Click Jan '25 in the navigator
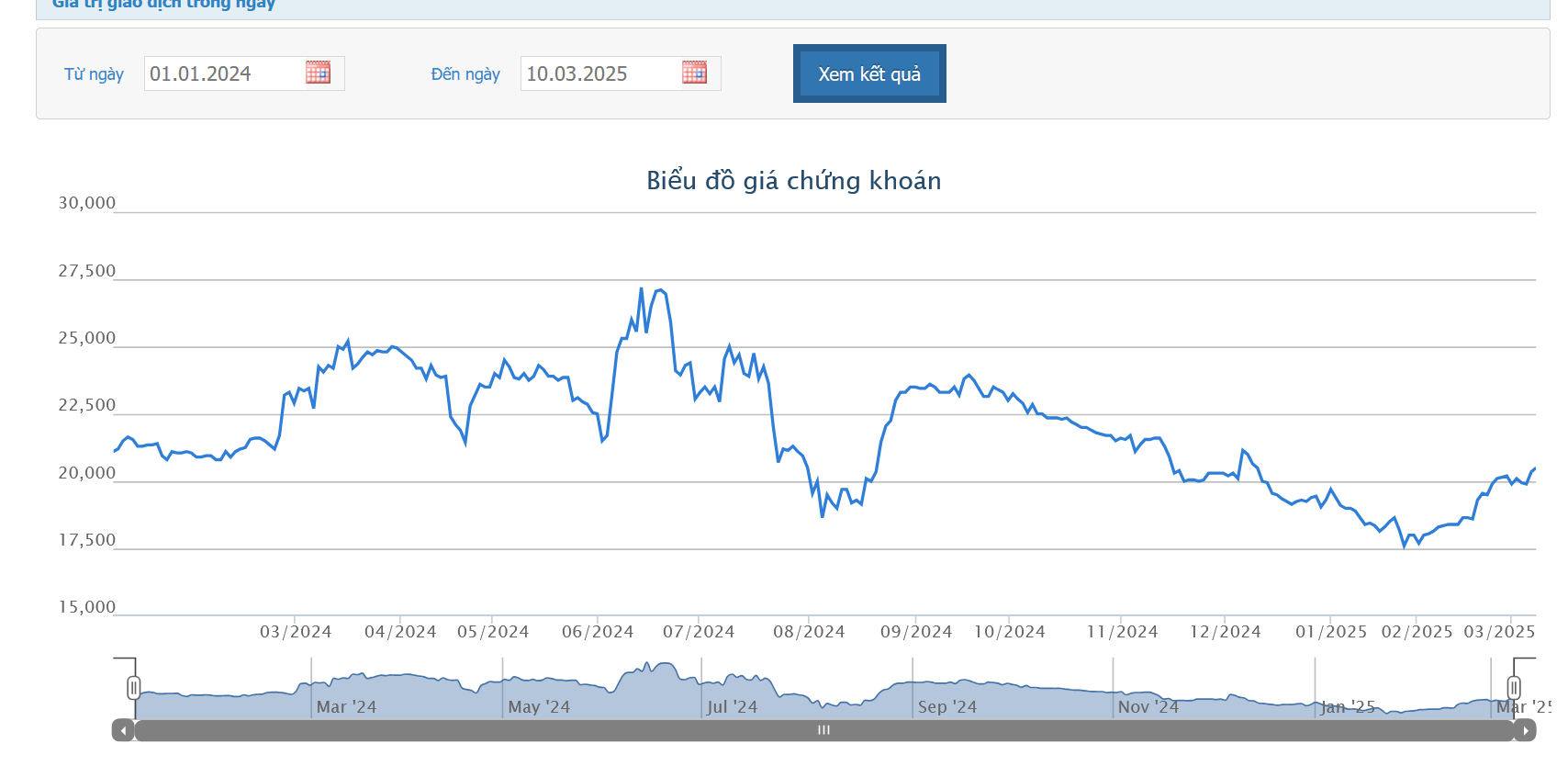This screenshot has height=766, width=1568. pyautogui.click(x=1348, y=707)
